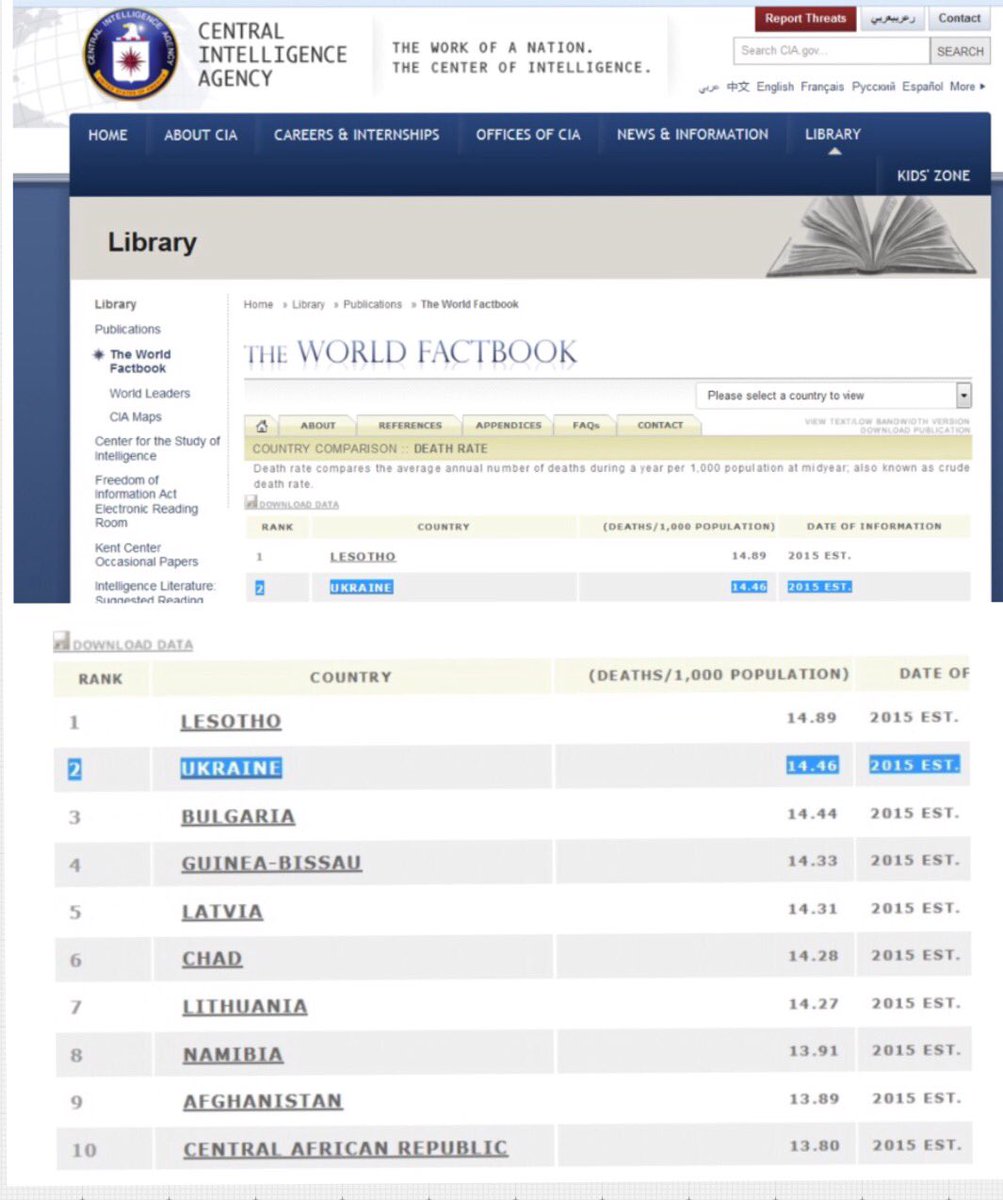The image size is (1003, 1200).
Task: Open the AFGHANISTAN country link
Action: (262, 1102)
